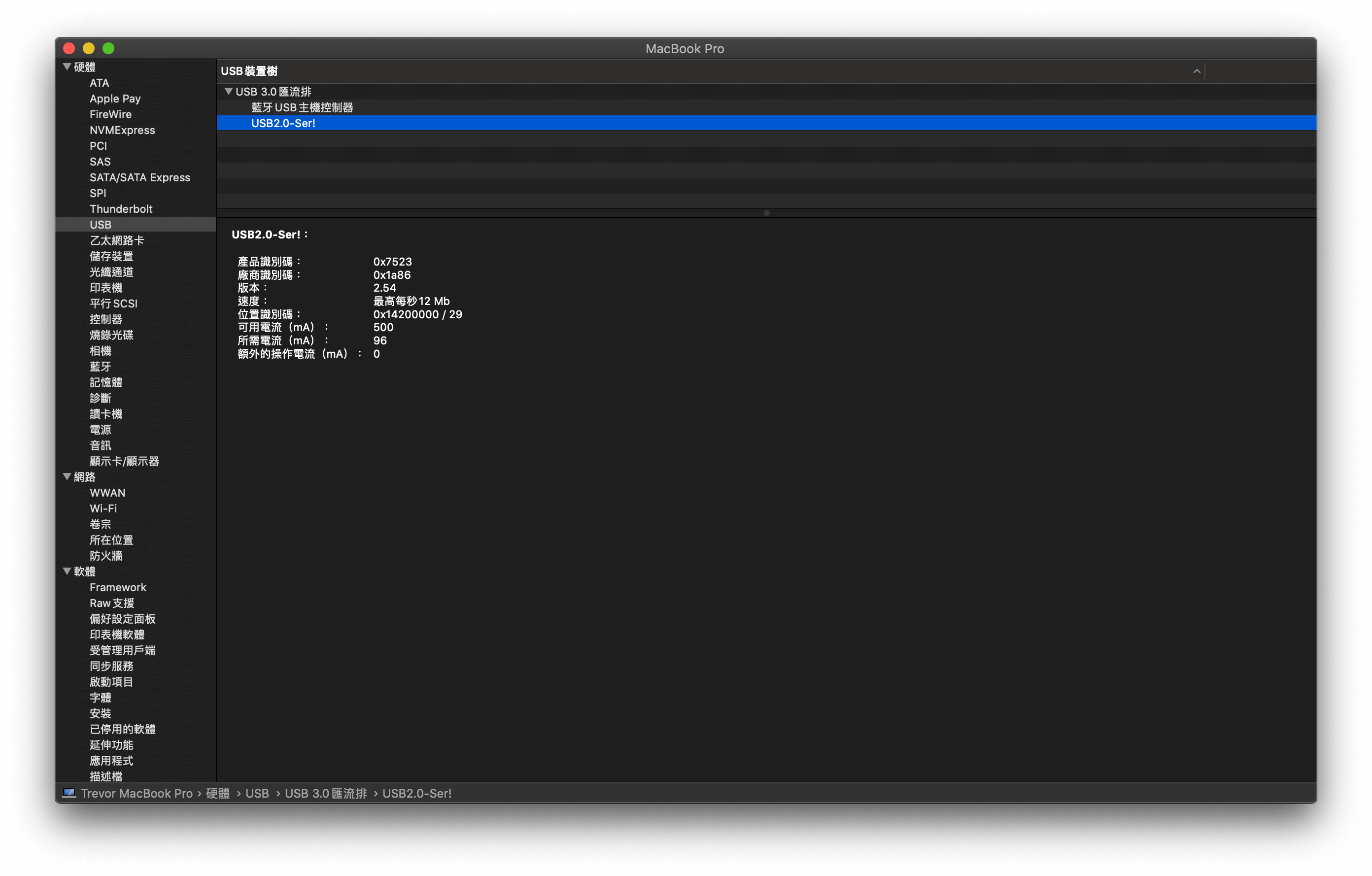The width and height of the screenshot is (1372, 876).
Task: Select 防火牆 under network section
Action: point(106,556)
